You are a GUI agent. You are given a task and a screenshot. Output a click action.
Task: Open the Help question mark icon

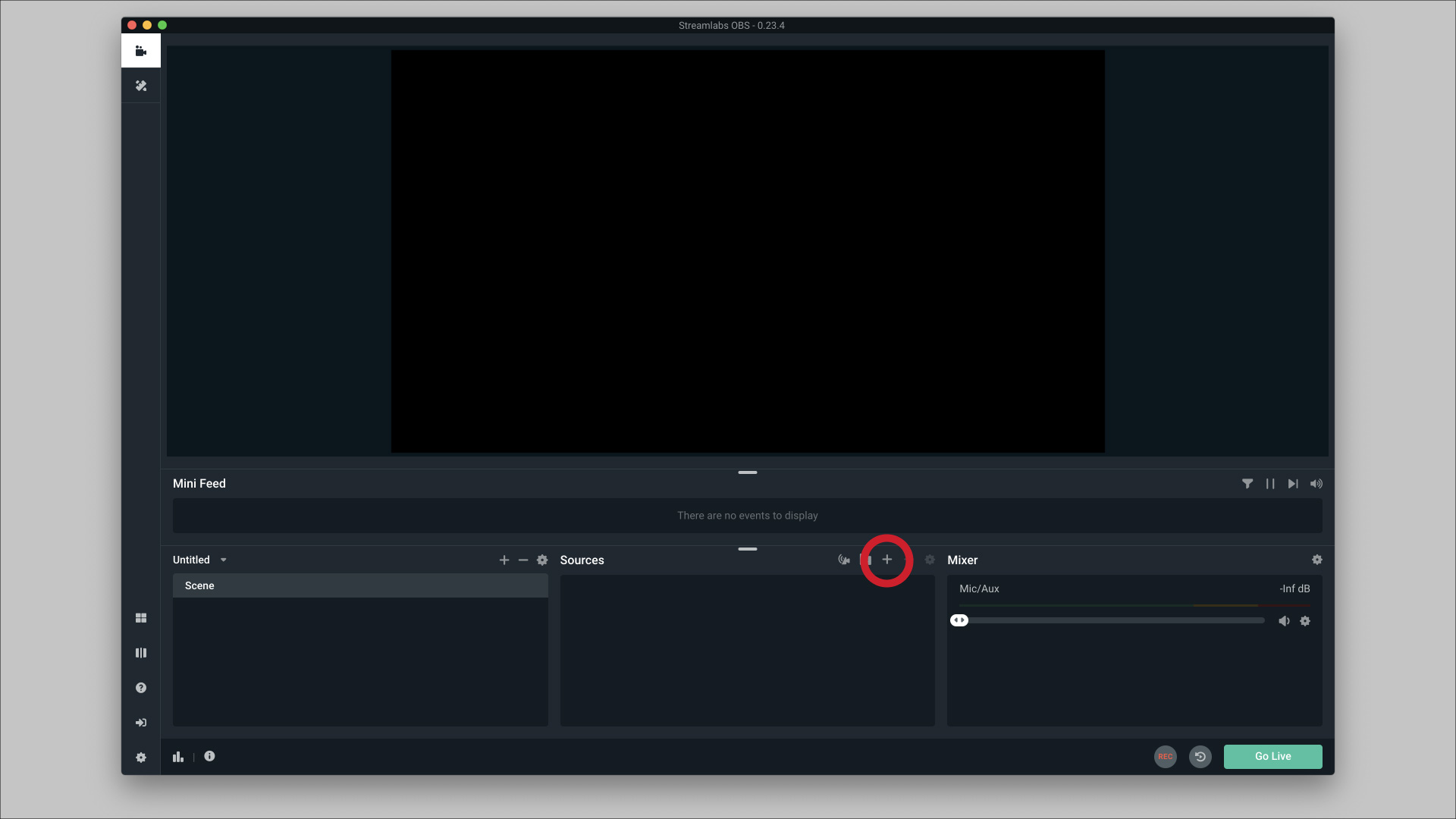(141, 688)
